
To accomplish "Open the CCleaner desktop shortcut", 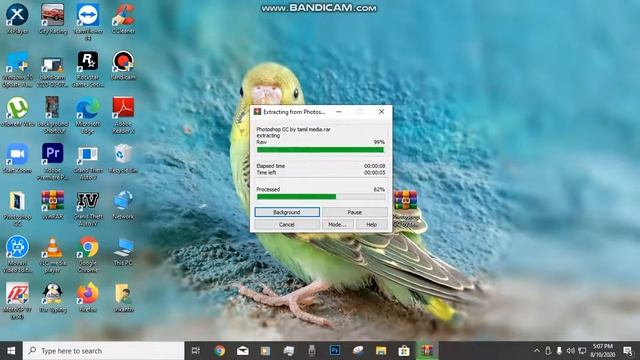I will click(123, 19).
